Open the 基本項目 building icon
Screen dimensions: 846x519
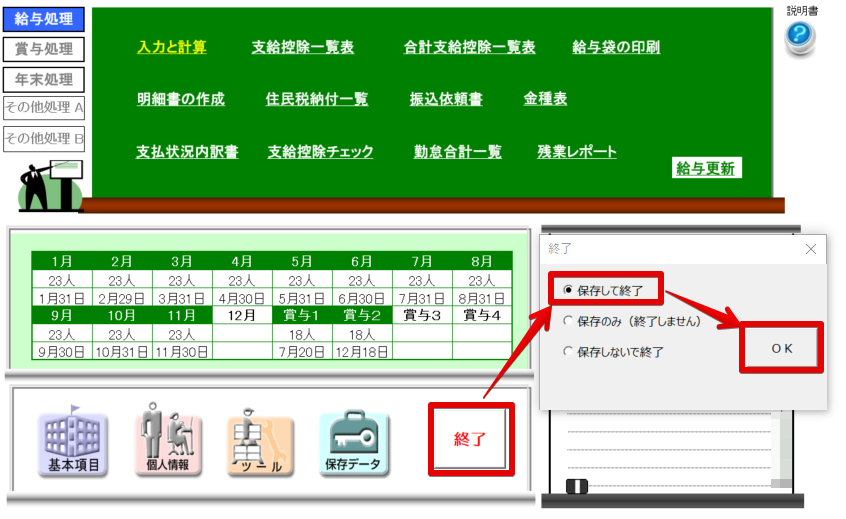73,442
